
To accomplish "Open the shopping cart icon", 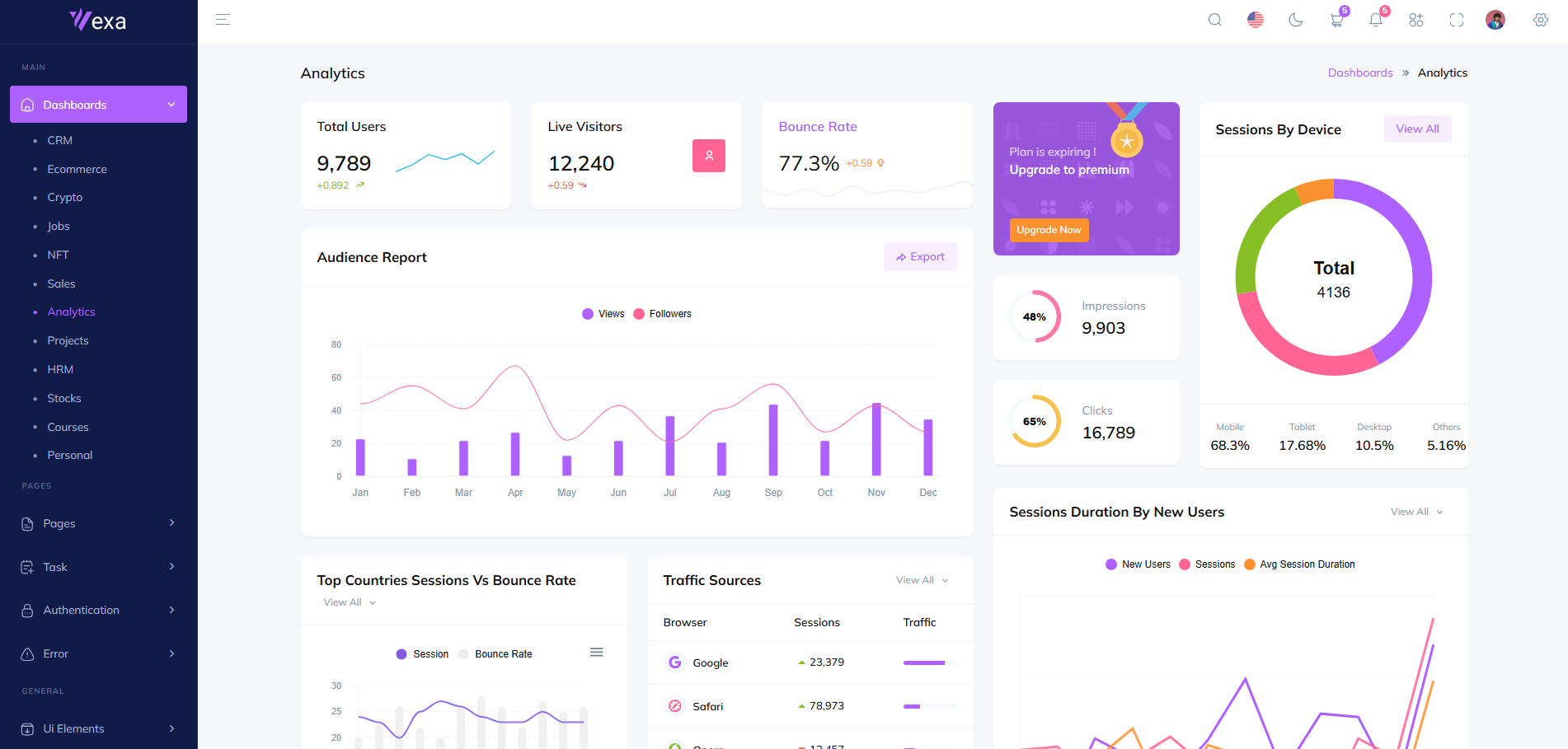I will (1336, 20).
